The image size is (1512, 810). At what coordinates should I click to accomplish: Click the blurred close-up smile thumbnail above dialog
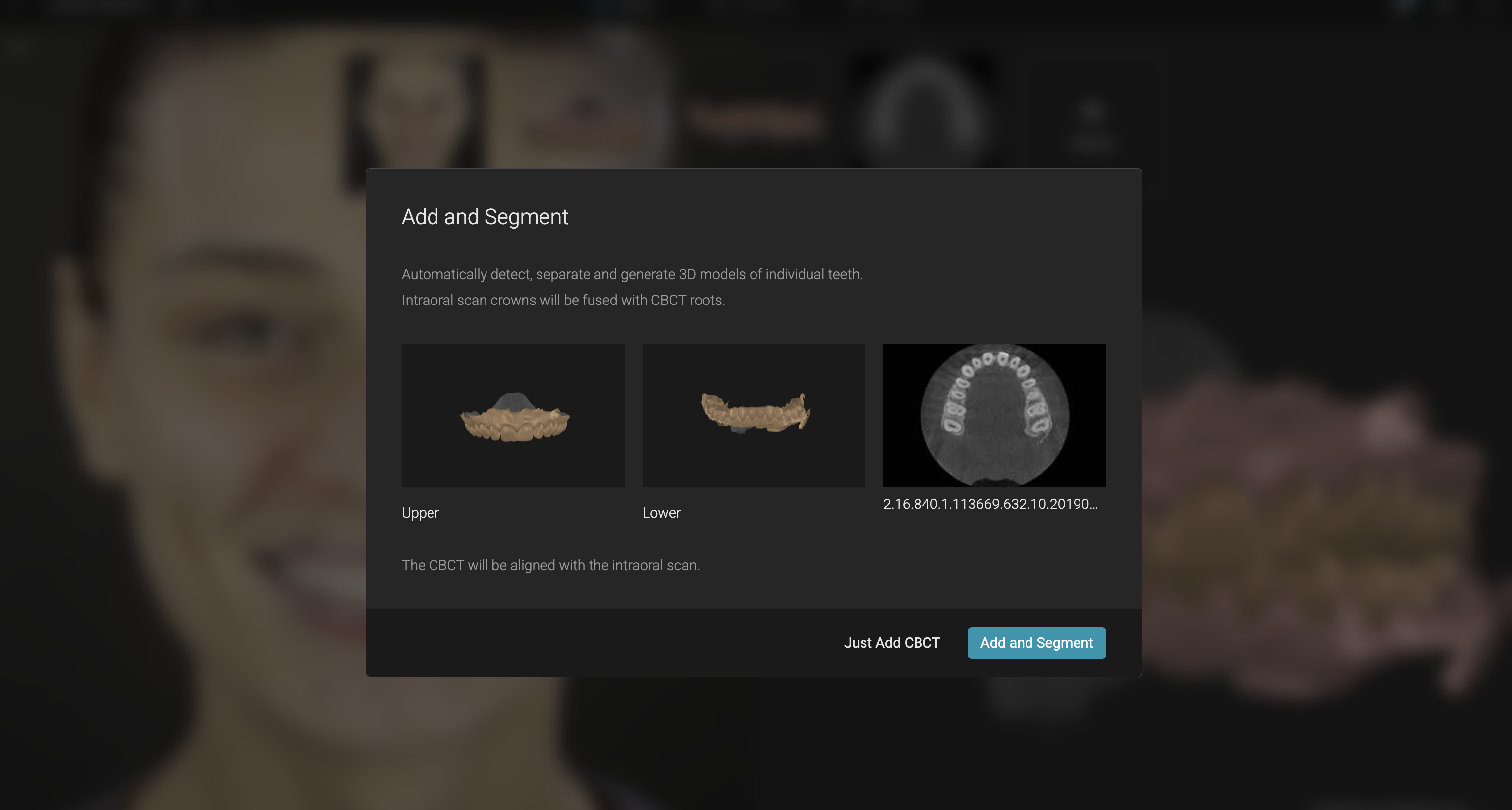click(x=593, y=111)
